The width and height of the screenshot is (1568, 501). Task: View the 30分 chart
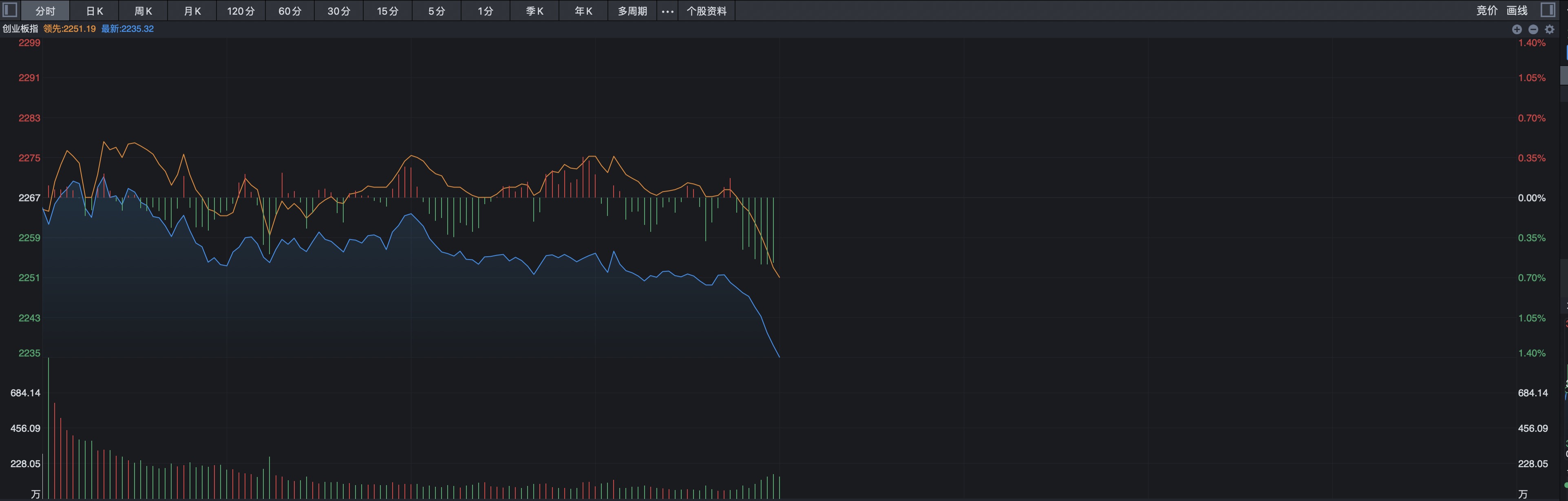pos(338,10)
